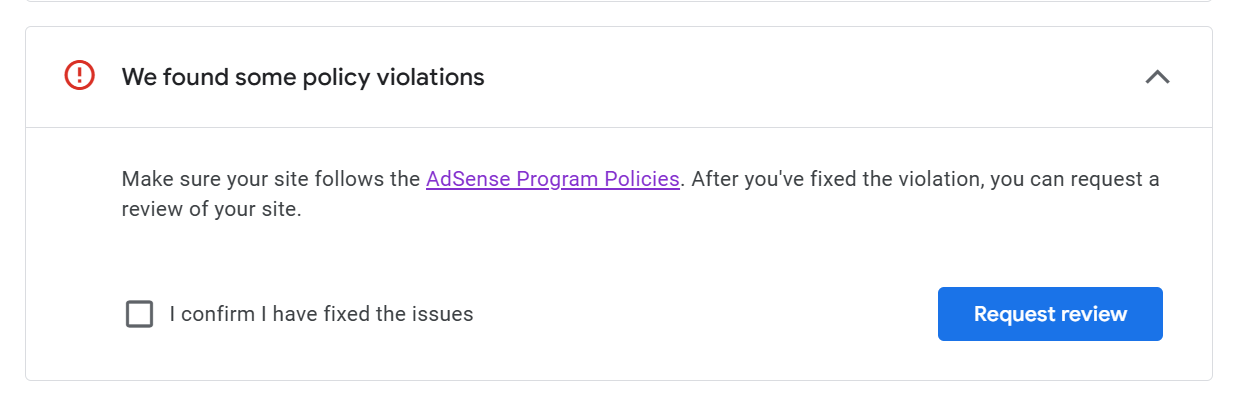Click the word "review" on the blue button
Viewport: 1247px width, 411px height.
(1089, 314)
